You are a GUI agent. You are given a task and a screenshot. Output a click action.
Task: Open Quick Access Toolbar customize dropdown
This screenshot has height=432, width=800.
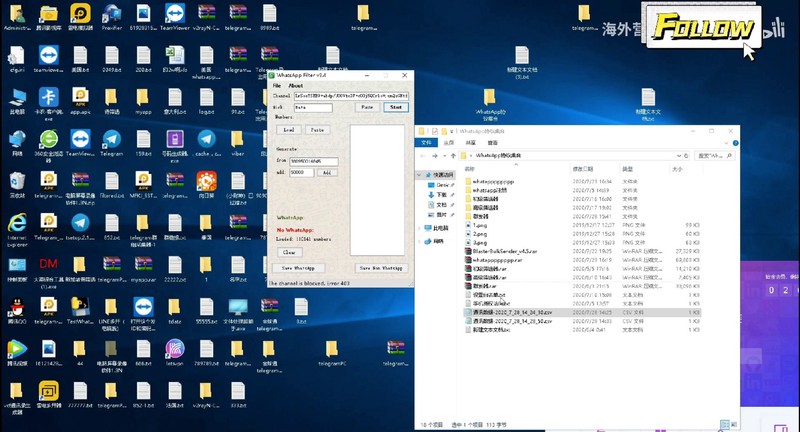(452, 132)
